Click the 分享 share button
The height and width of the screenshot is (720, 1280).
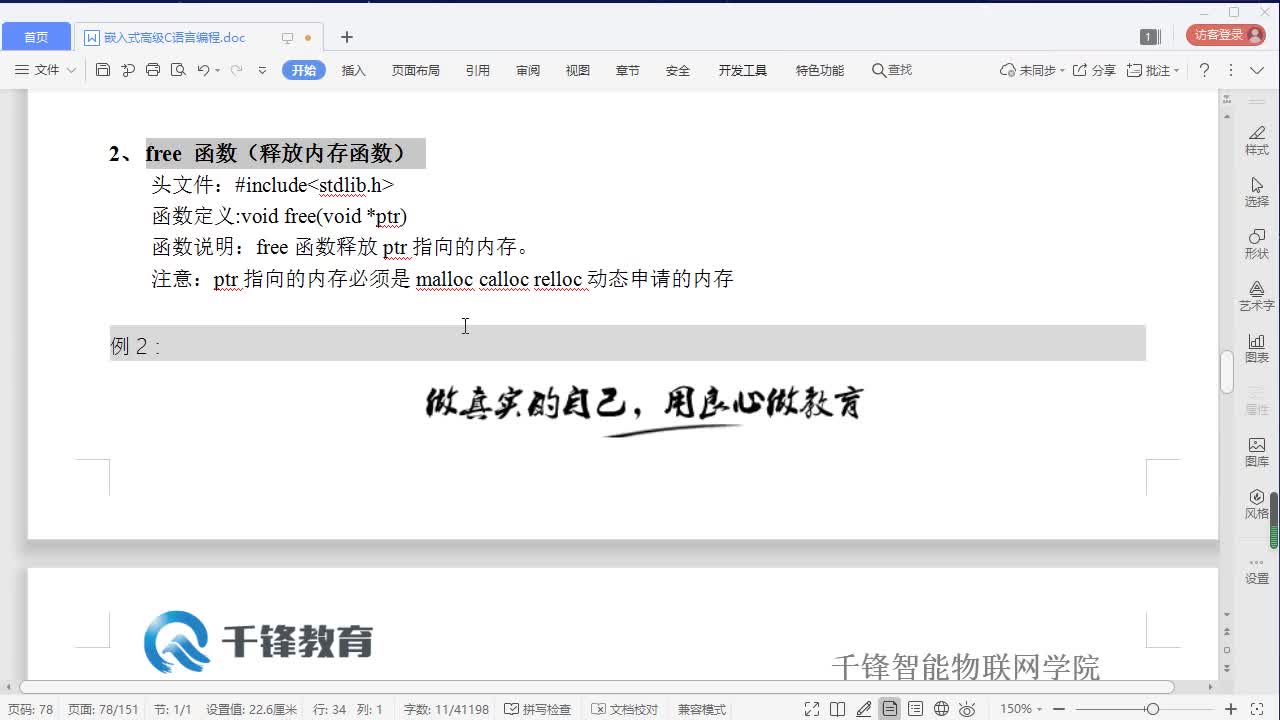click(x=1094, y=70)
